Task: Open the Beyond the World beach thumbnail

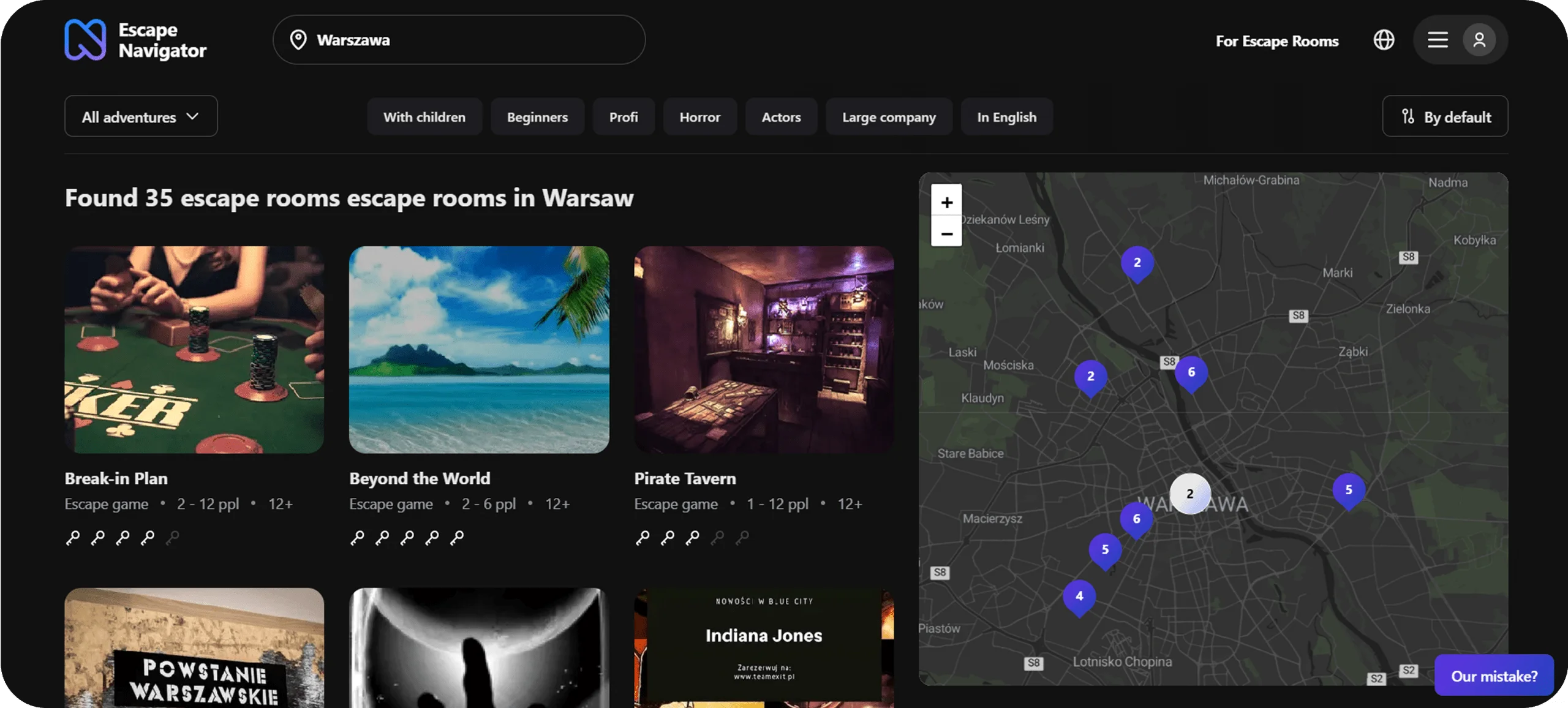Action: pos(479,350)
